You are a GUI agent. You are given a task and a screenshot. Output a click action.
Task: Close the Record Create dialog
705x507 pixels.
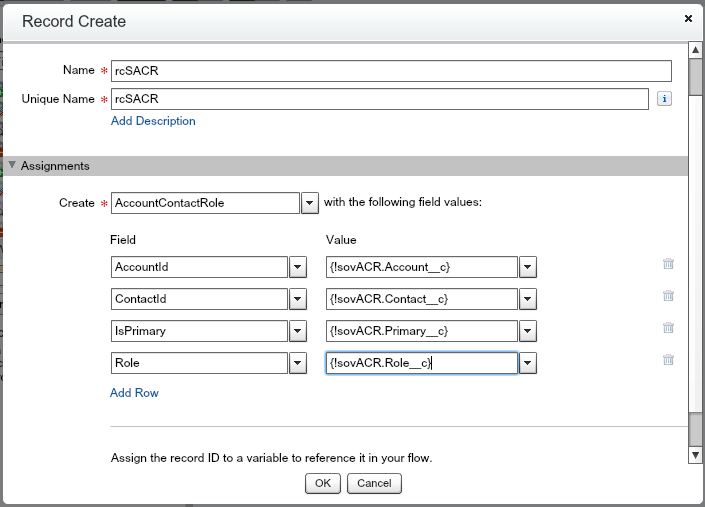point(688,18)
